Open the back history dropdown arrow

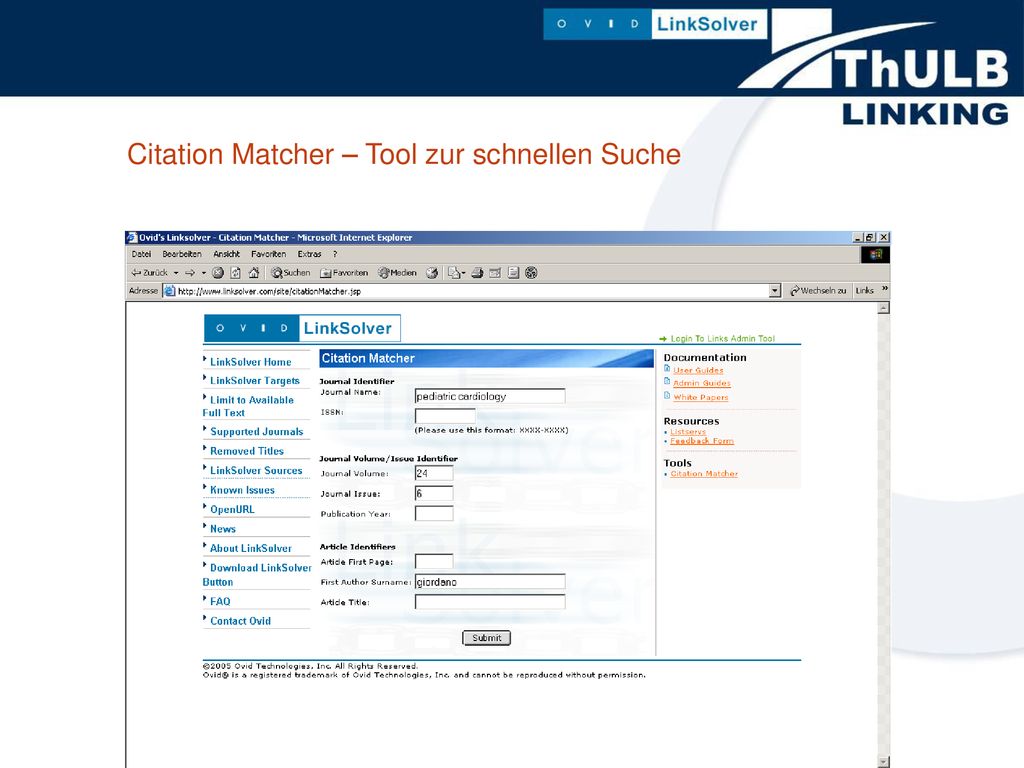click(x=176, y=273)
